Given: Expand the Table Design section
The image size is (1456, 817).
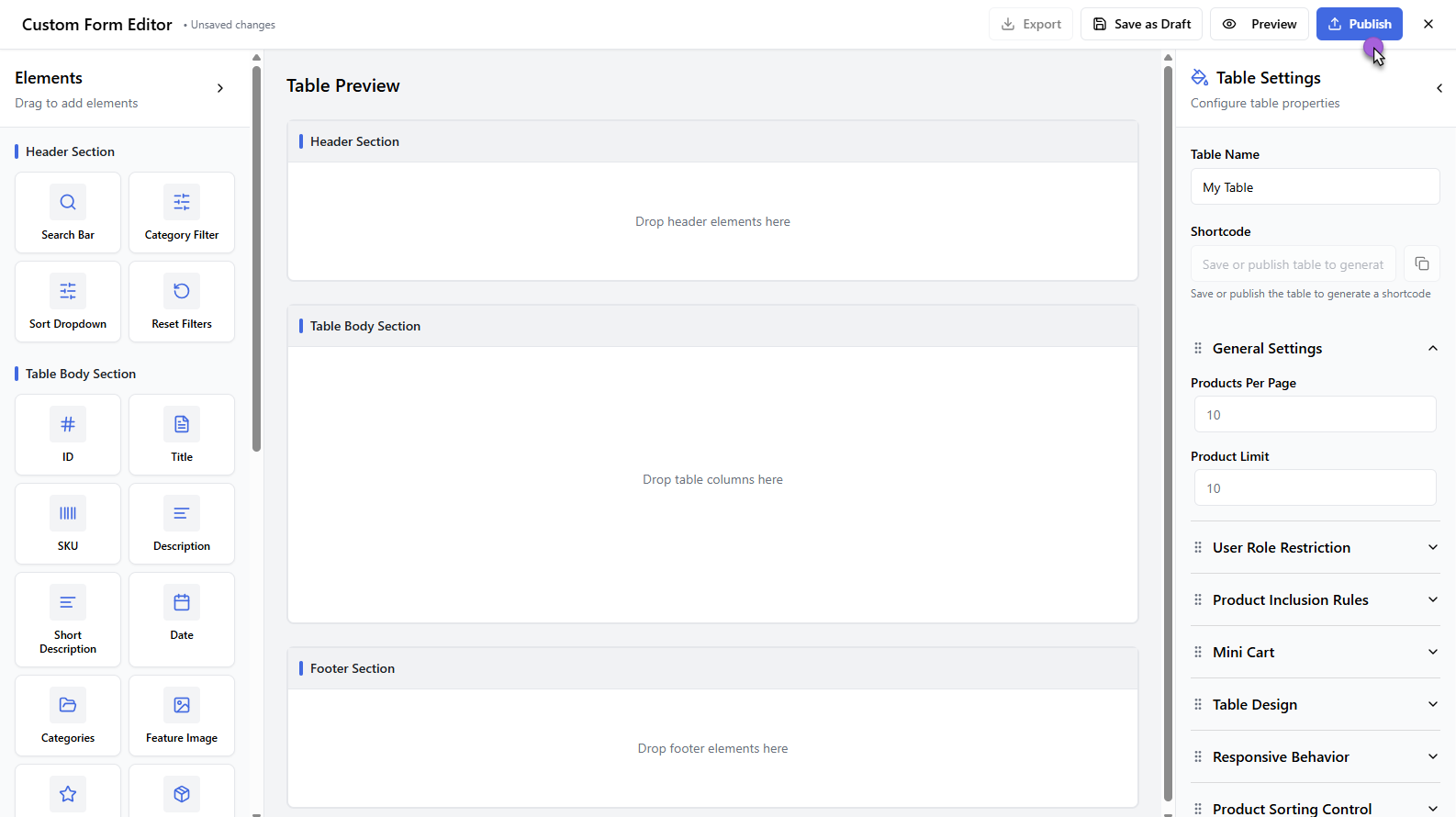Looking at the screenshot, I should 1432,705.
